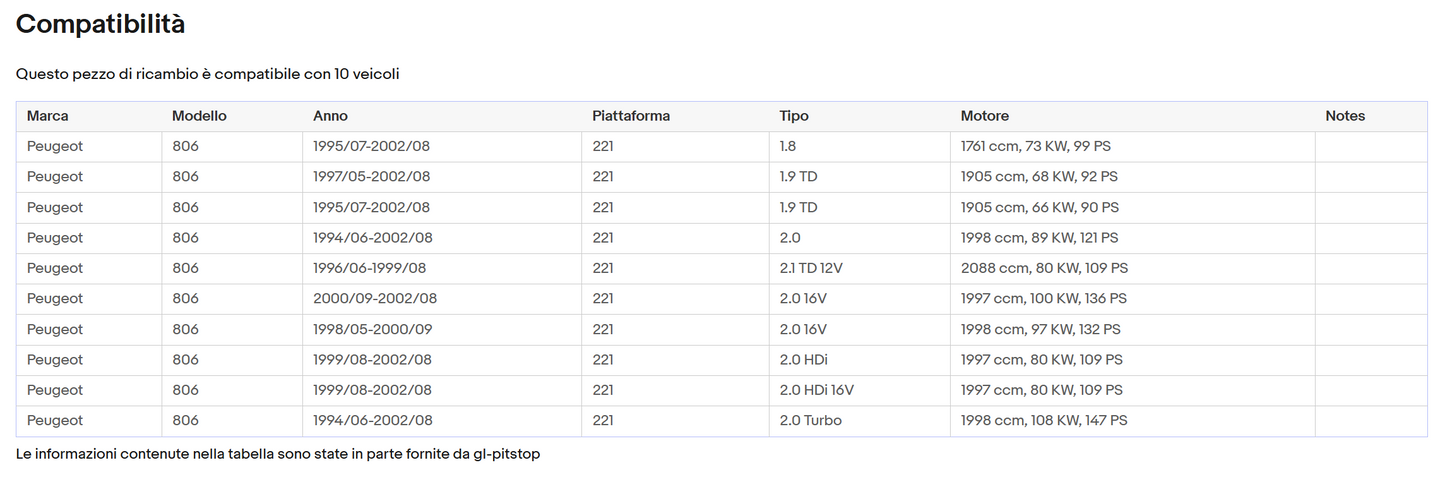The width and height of the screenshot is (1445, 477).
Task: Select the Motore column header
Action: click(984, 116)
